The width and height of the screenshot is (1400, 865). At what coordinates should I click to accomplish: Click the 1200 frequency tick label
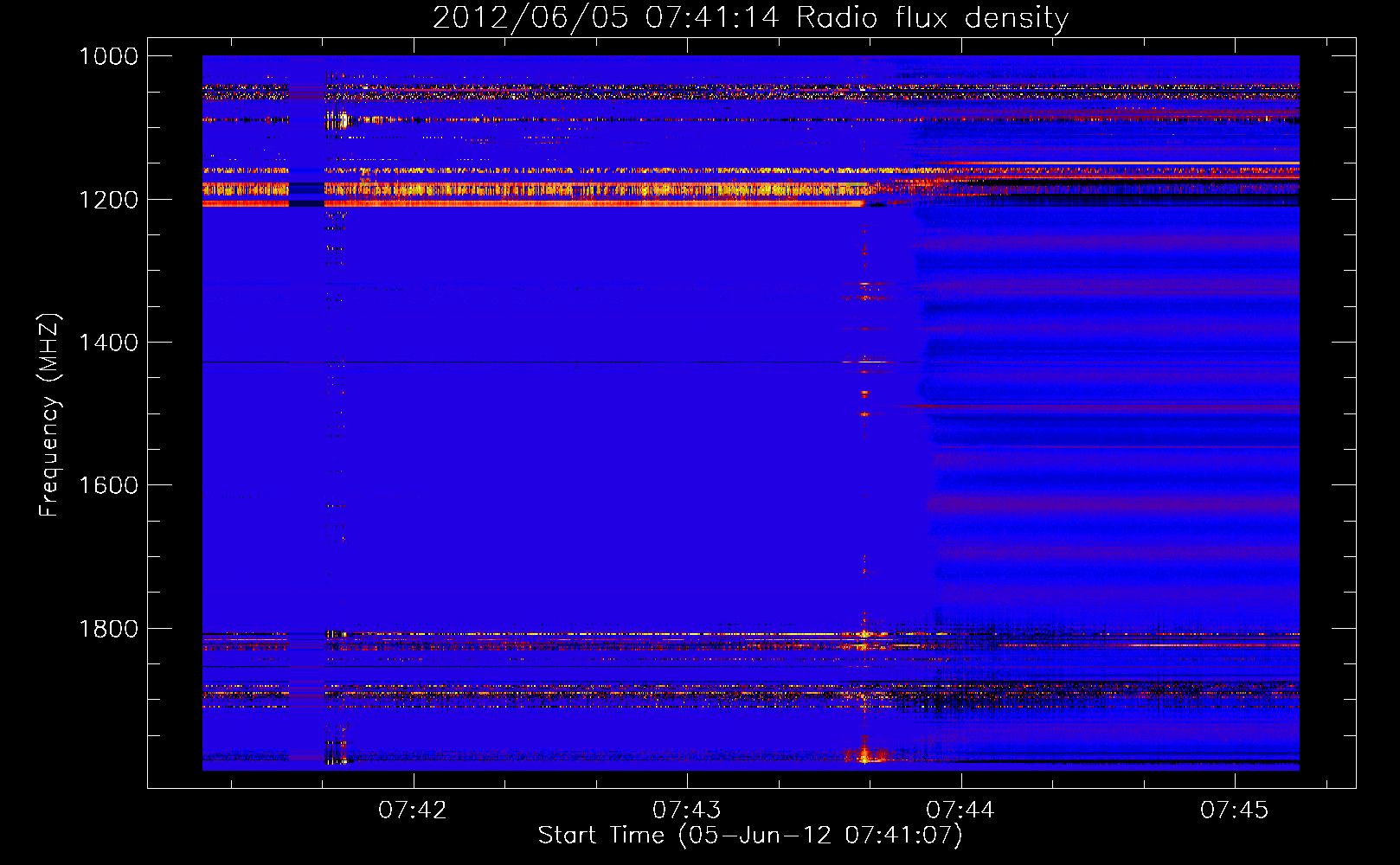click(x=108, y=200)
